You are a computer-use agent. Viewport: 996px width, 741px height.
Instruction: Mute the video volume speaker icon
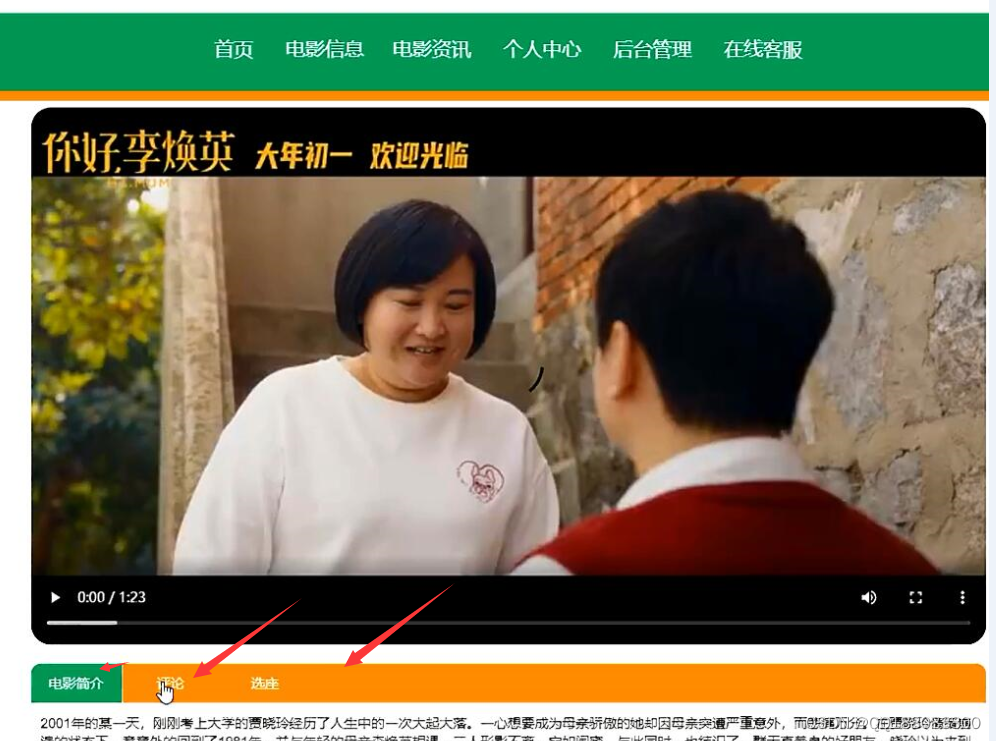coord(868,597)
